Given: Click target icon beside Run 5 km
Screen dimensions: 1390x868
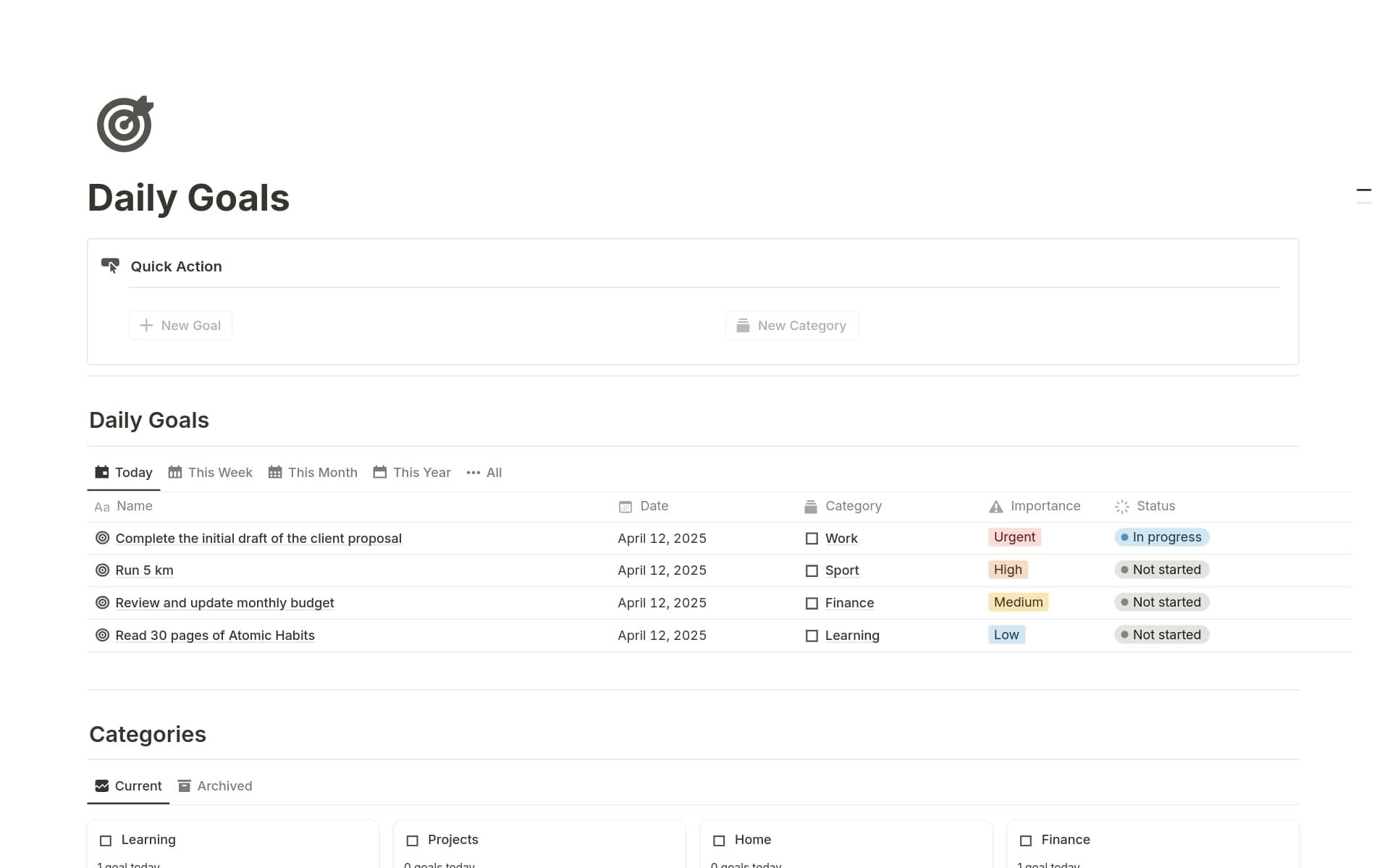Looking at the screenshot, I should 102,570.
